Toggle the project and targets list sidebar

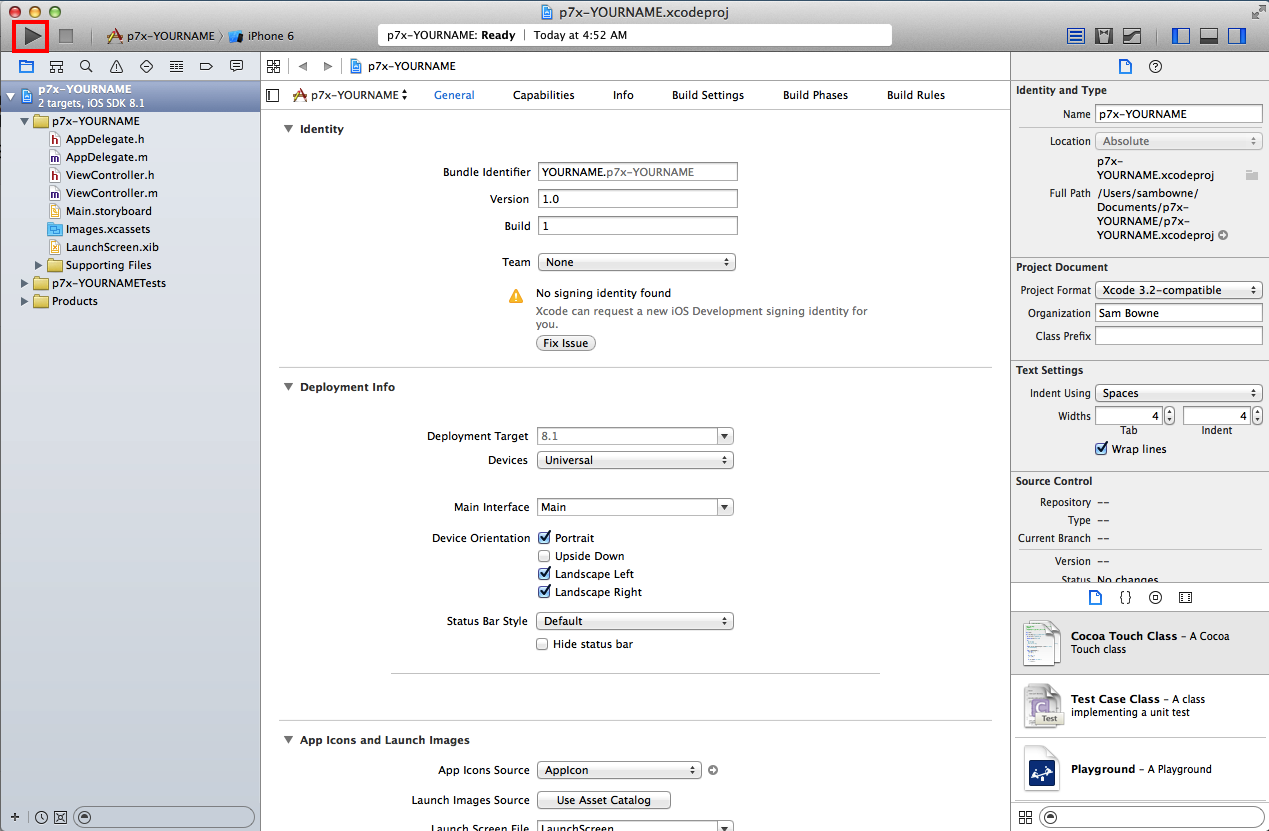pyautogui.click(x=272, y=95)
